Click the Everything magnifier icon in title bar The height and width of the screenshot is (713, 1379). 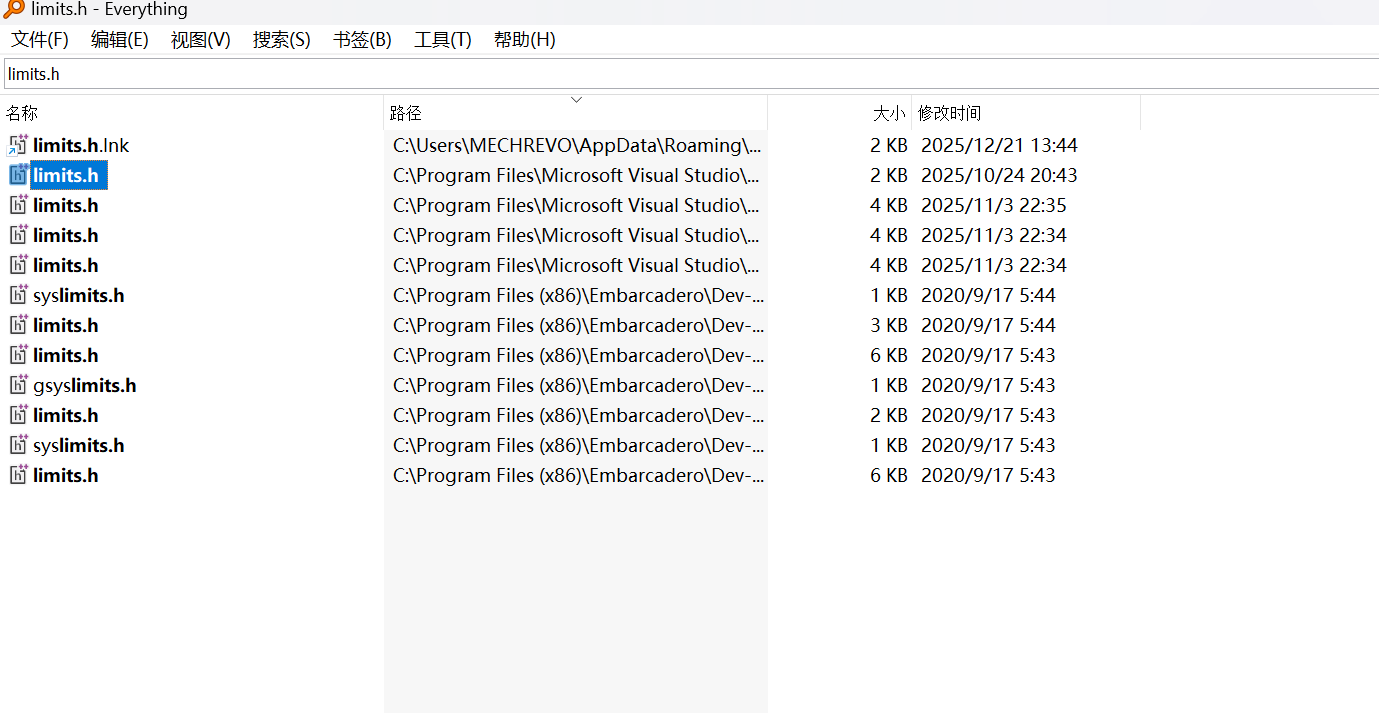[x=14, y=10]
